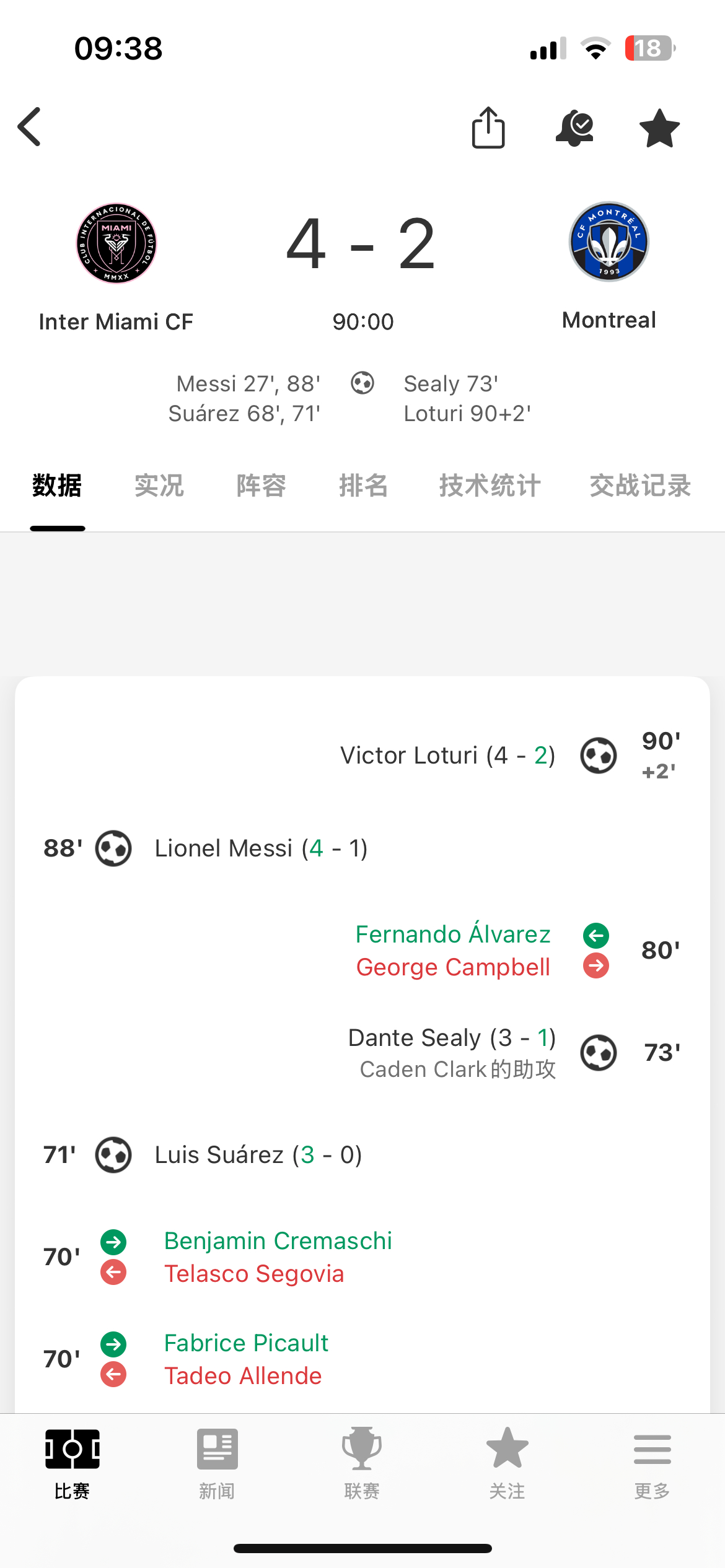This screenshot has width=725, height=1568.
Task: Open the 排名 tab
Action: tap(364, 486)
